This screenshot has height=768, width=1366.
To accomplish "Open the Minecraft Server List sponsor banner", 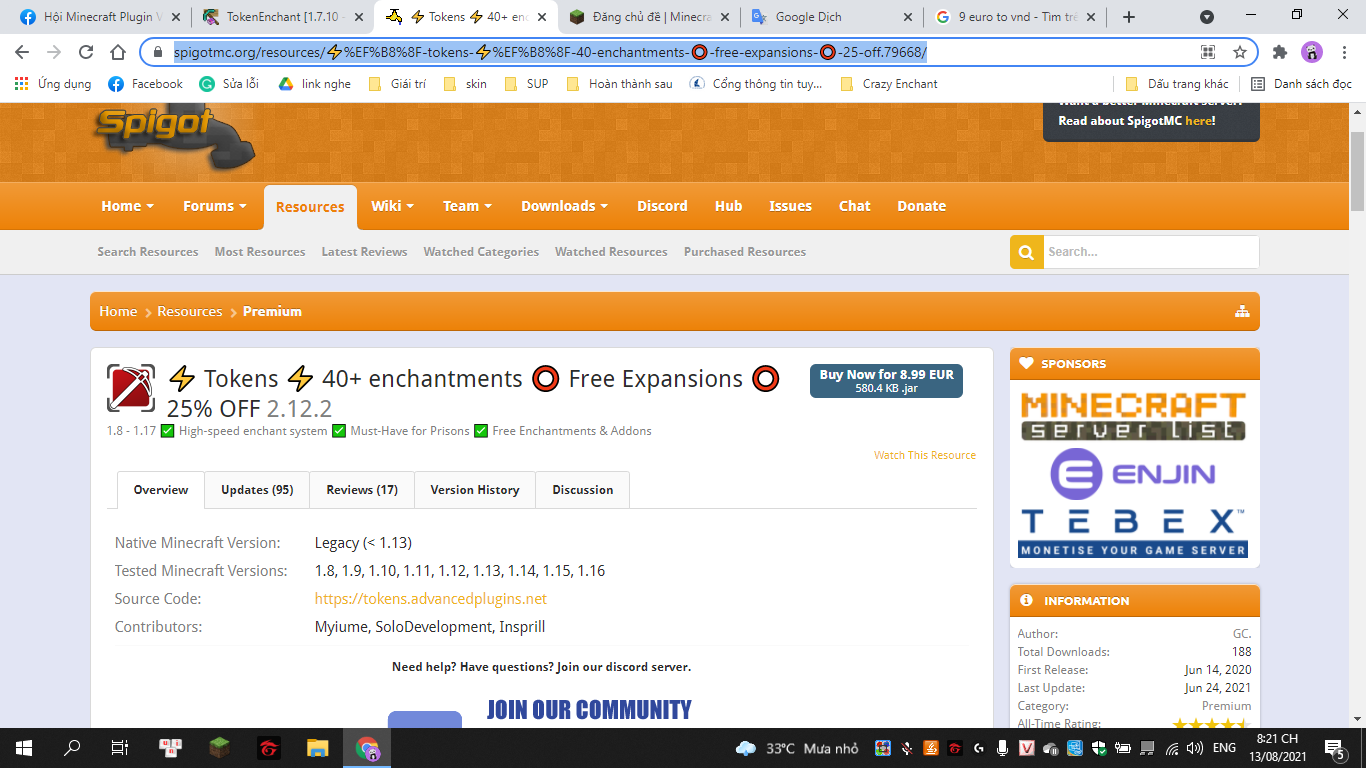I will [1134, 416].
